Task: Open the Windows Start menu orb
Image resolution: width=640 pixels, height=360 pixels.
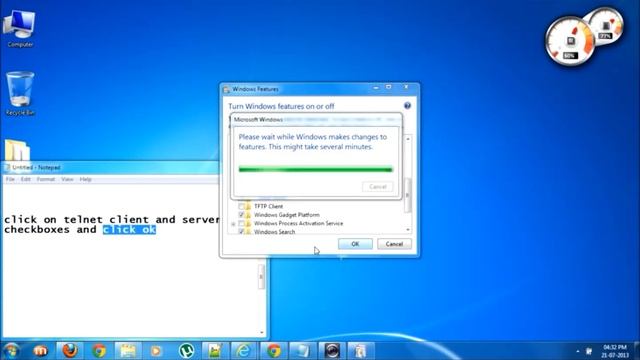Action: [x=11, y=351]
